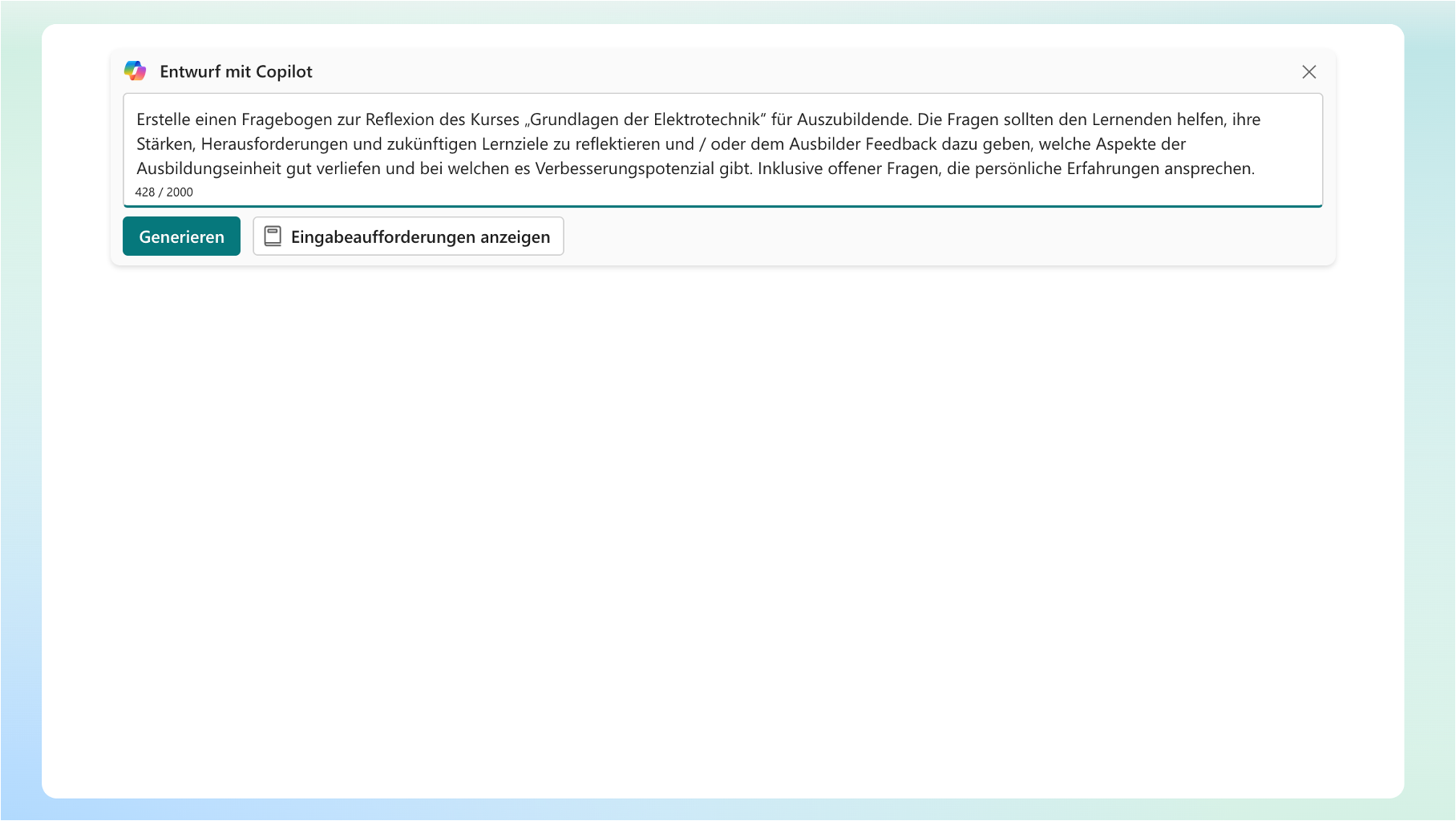This screenshot has width=1456, height=821.
Task: Click the word "Ausbildungseinheit" in the prompt
Action: (208, 169)
